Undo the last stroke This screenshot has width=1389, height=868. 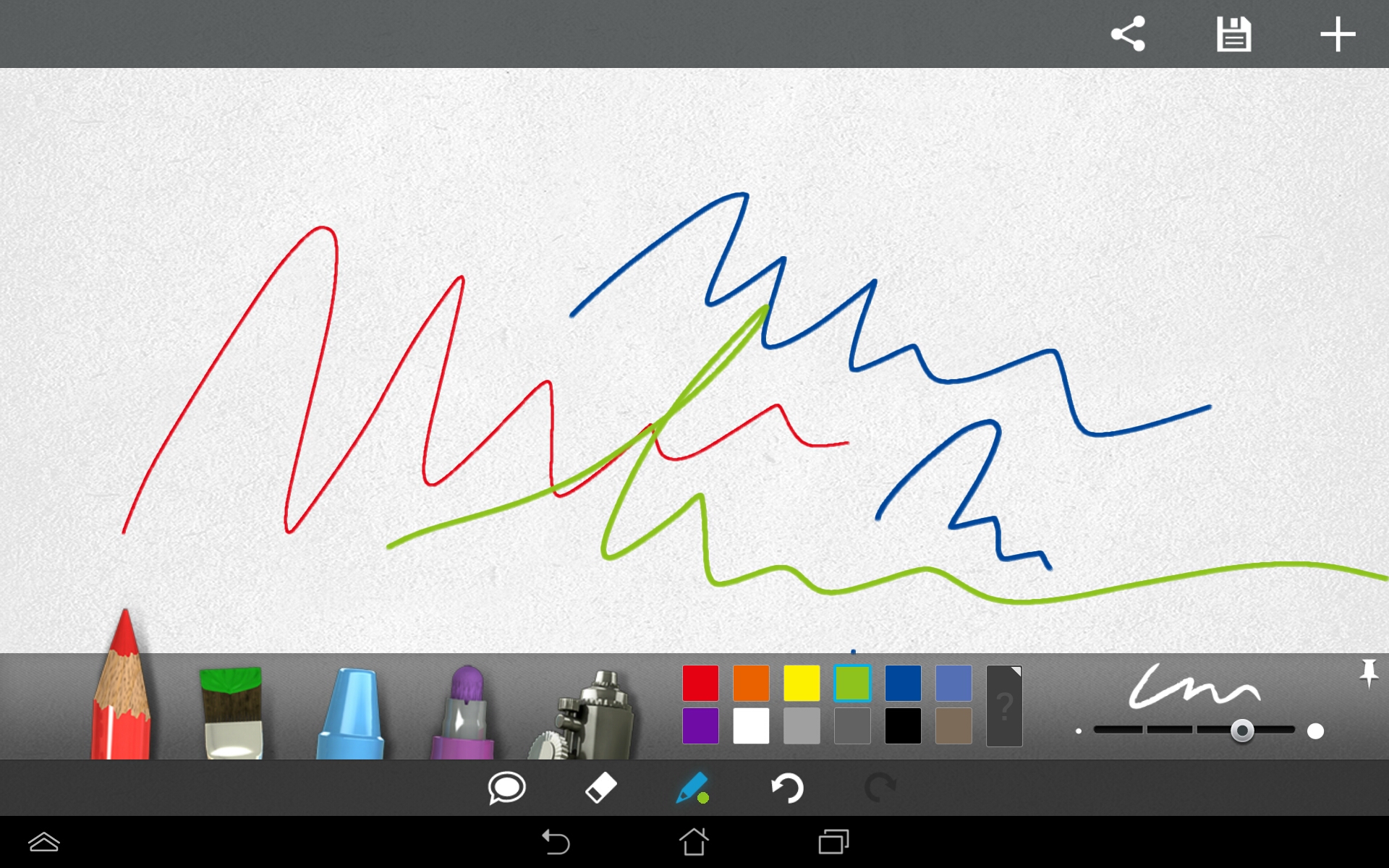click(787, 788)
